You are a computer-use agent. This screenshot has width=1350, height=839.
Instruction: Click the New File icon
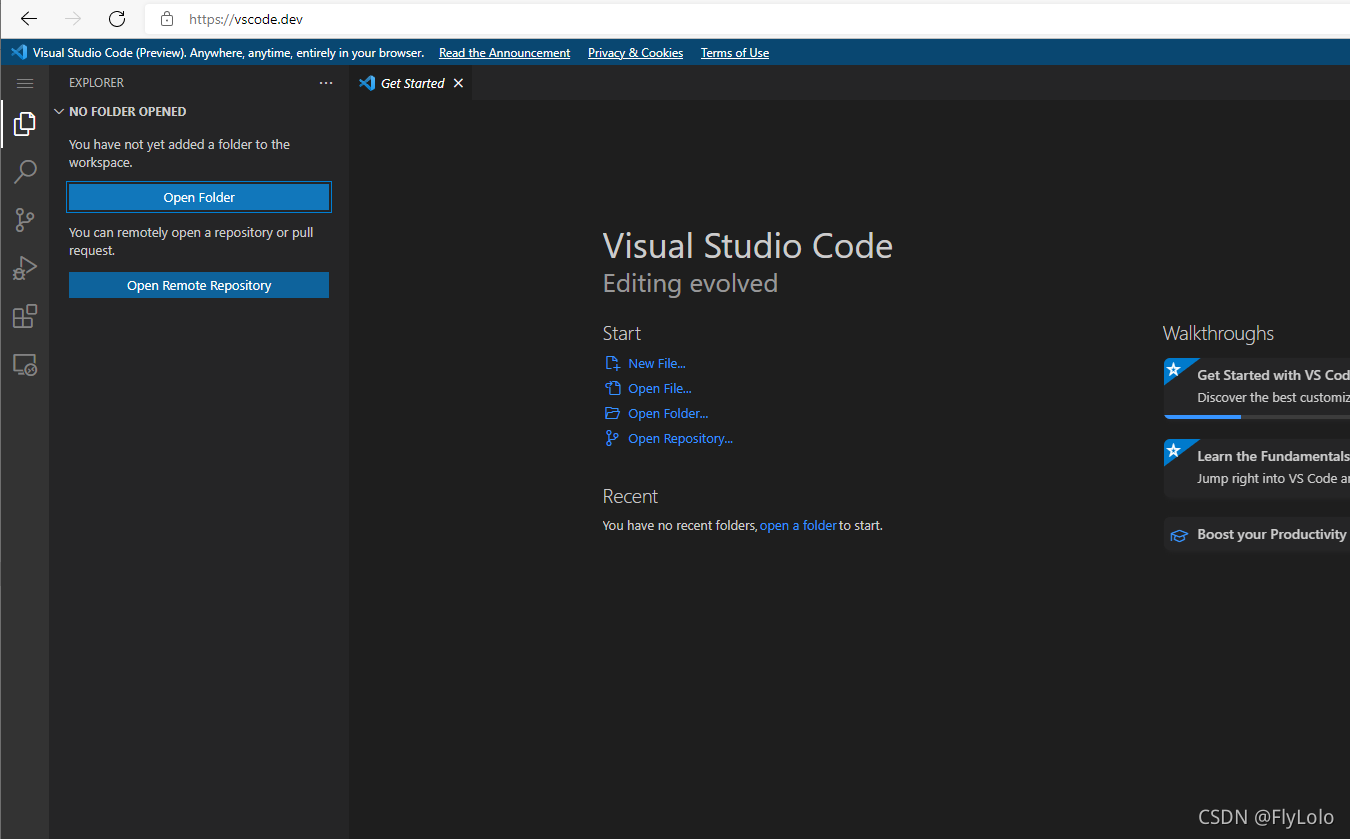pos(612,364)
